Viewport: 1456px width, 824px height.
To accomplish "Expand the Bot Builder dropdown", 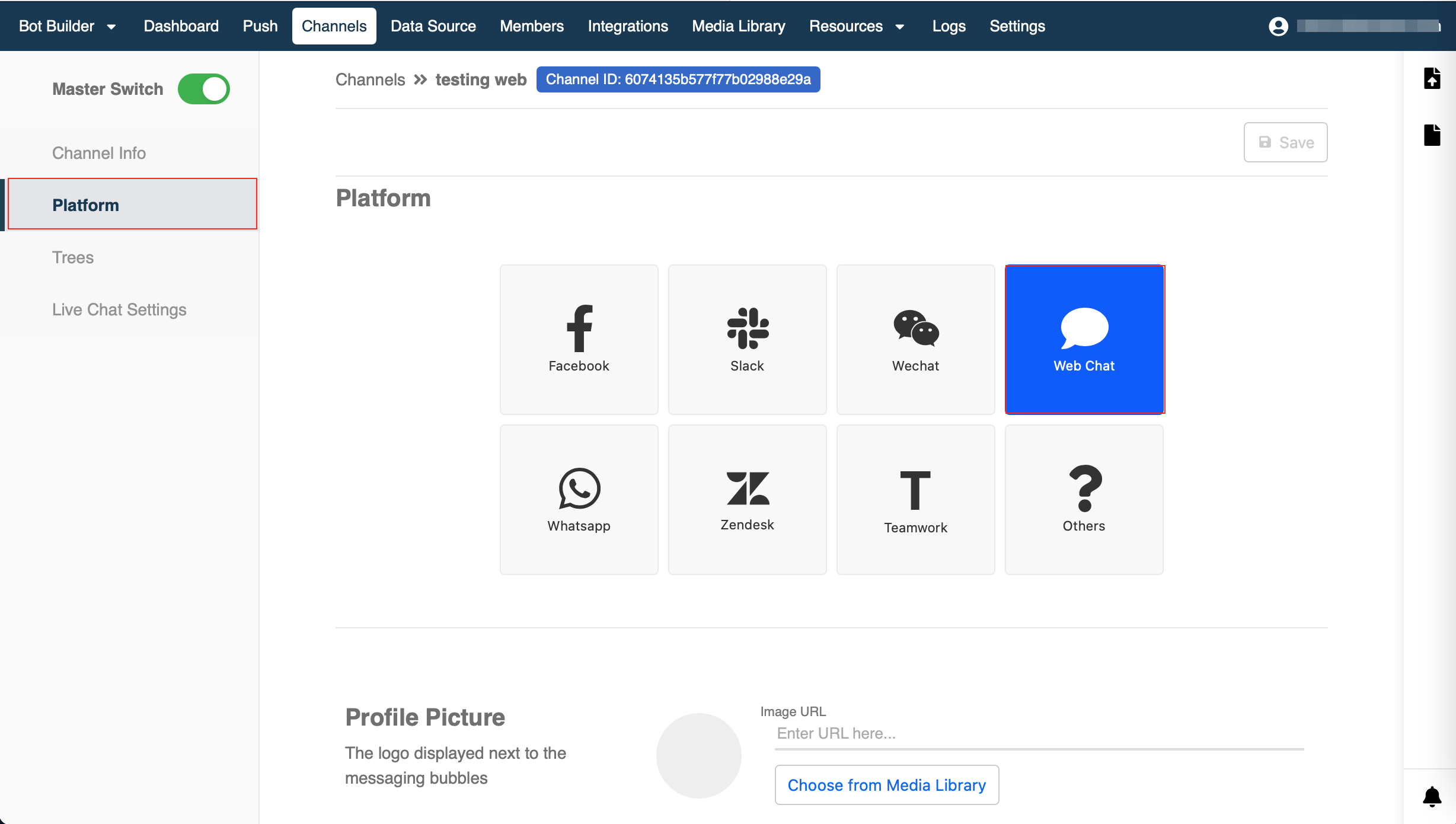I will [x=68, y=26].
